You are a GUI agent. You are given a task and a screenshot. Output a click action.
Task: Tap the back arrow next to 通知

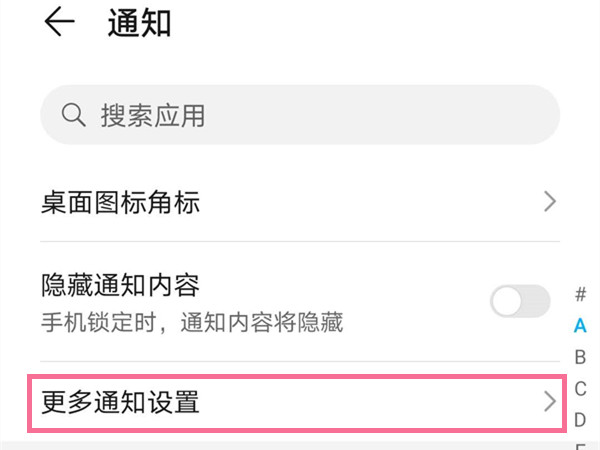click(60, 23)
